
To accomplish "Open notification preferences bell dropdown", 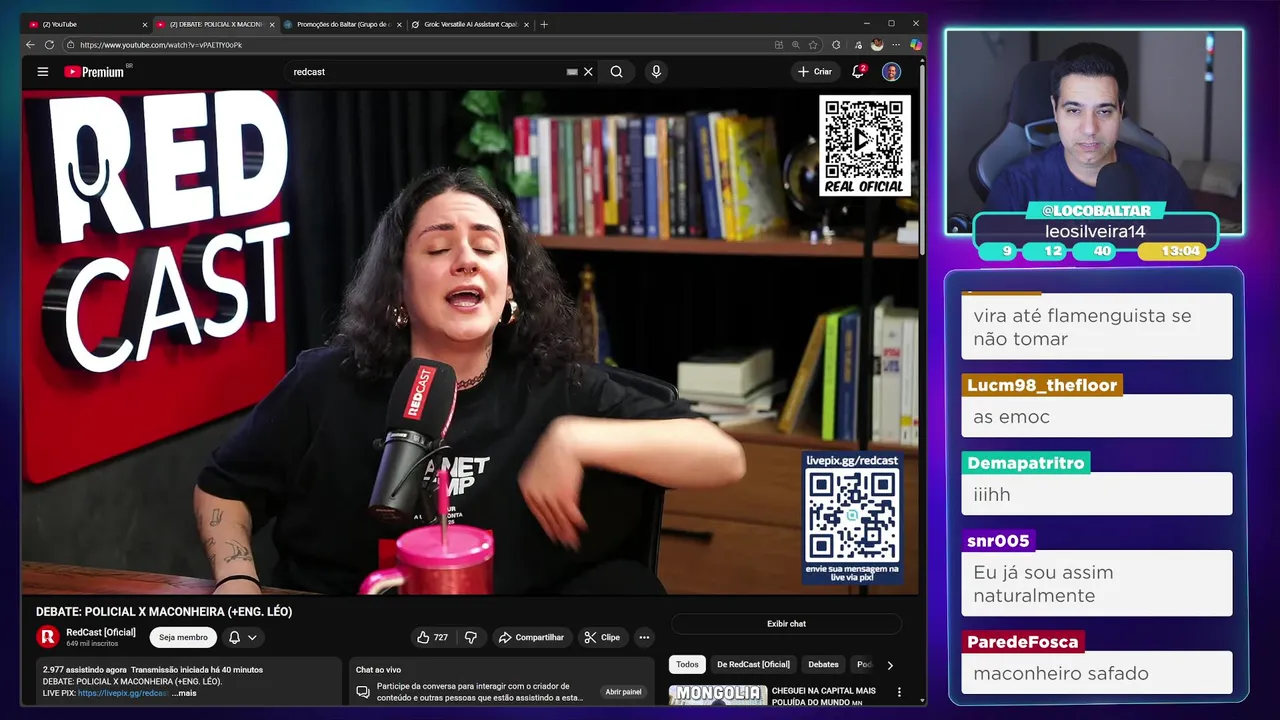I will 242,637.
